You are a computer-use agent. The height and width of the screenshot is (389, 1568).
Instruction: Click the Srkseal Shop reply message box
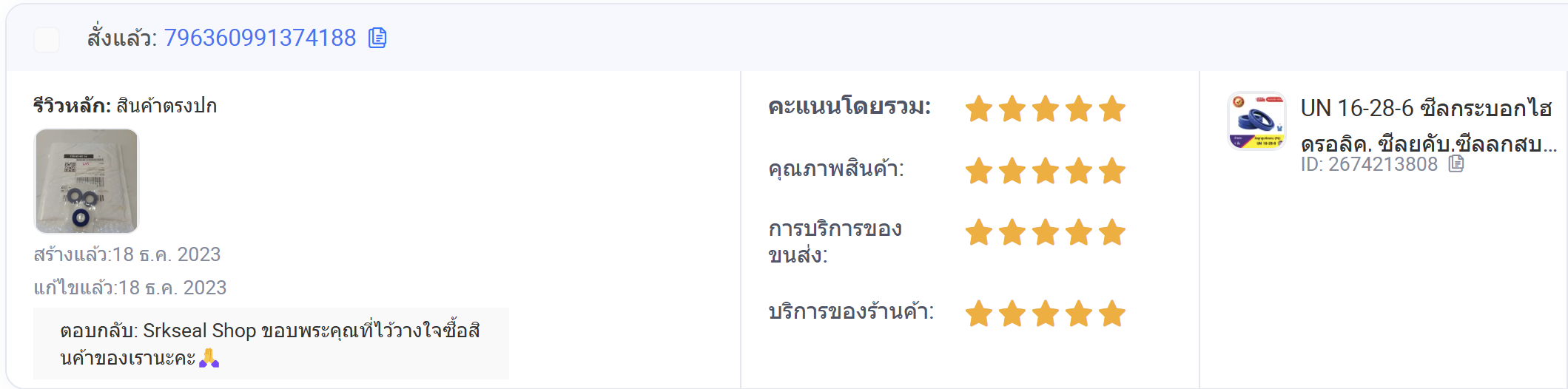[x=271, y=344]
